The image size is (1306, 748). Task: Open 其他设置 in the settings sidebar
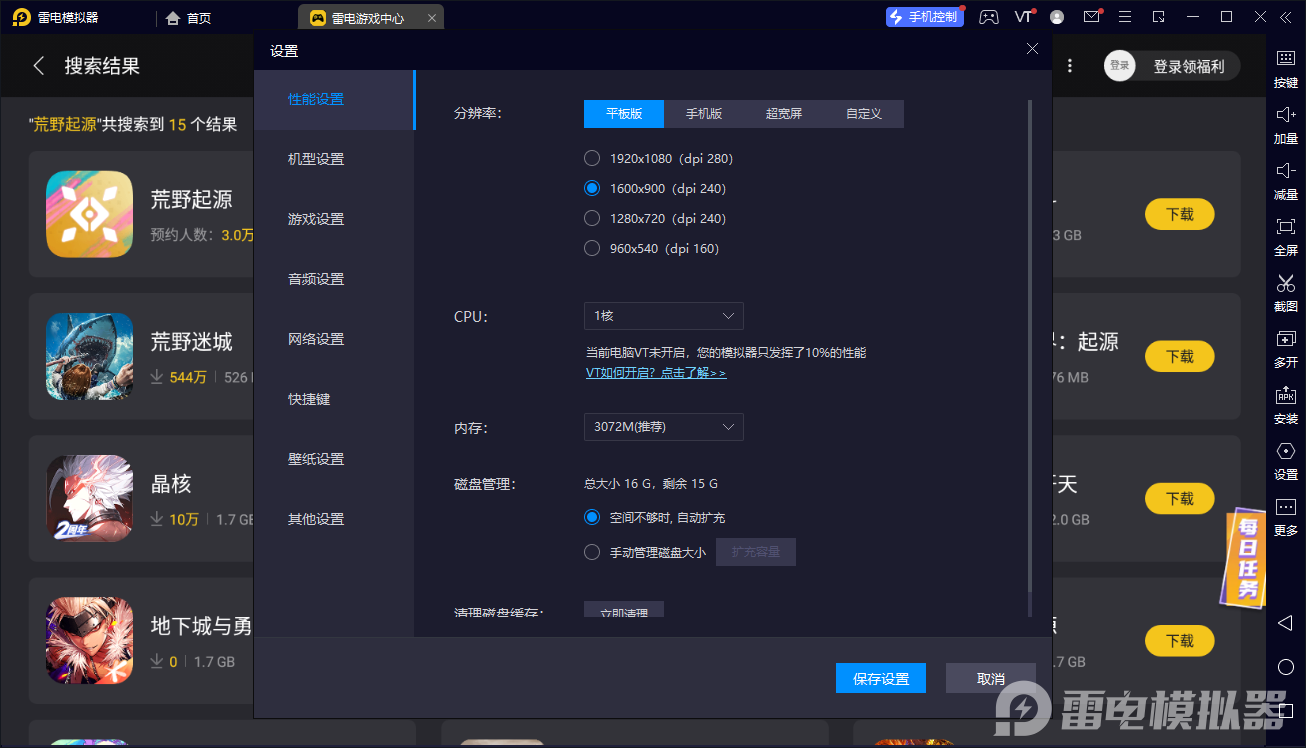[334, 520]
